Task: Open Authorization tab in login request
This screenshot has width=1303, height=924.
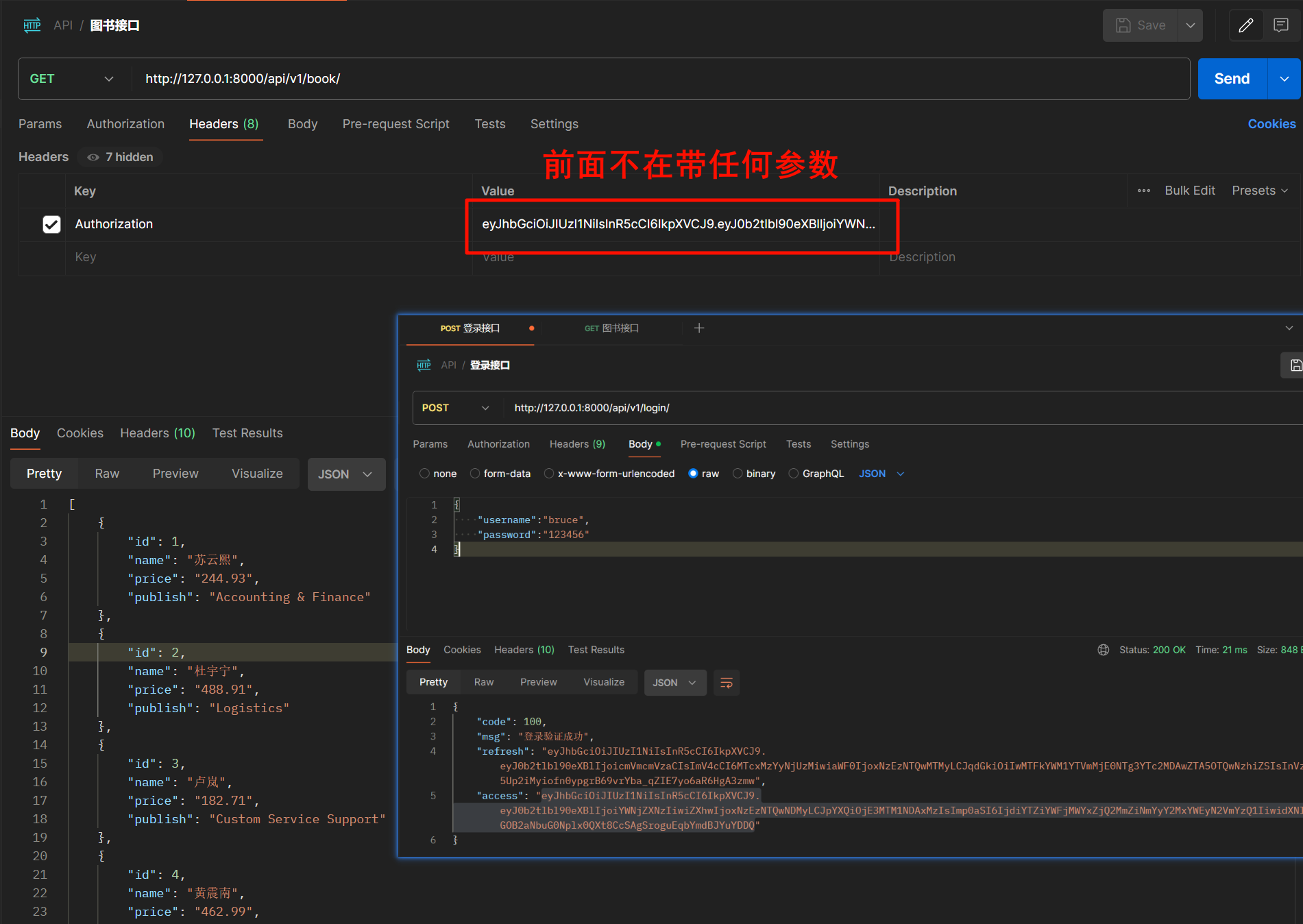Action: (x=498, y=444)
